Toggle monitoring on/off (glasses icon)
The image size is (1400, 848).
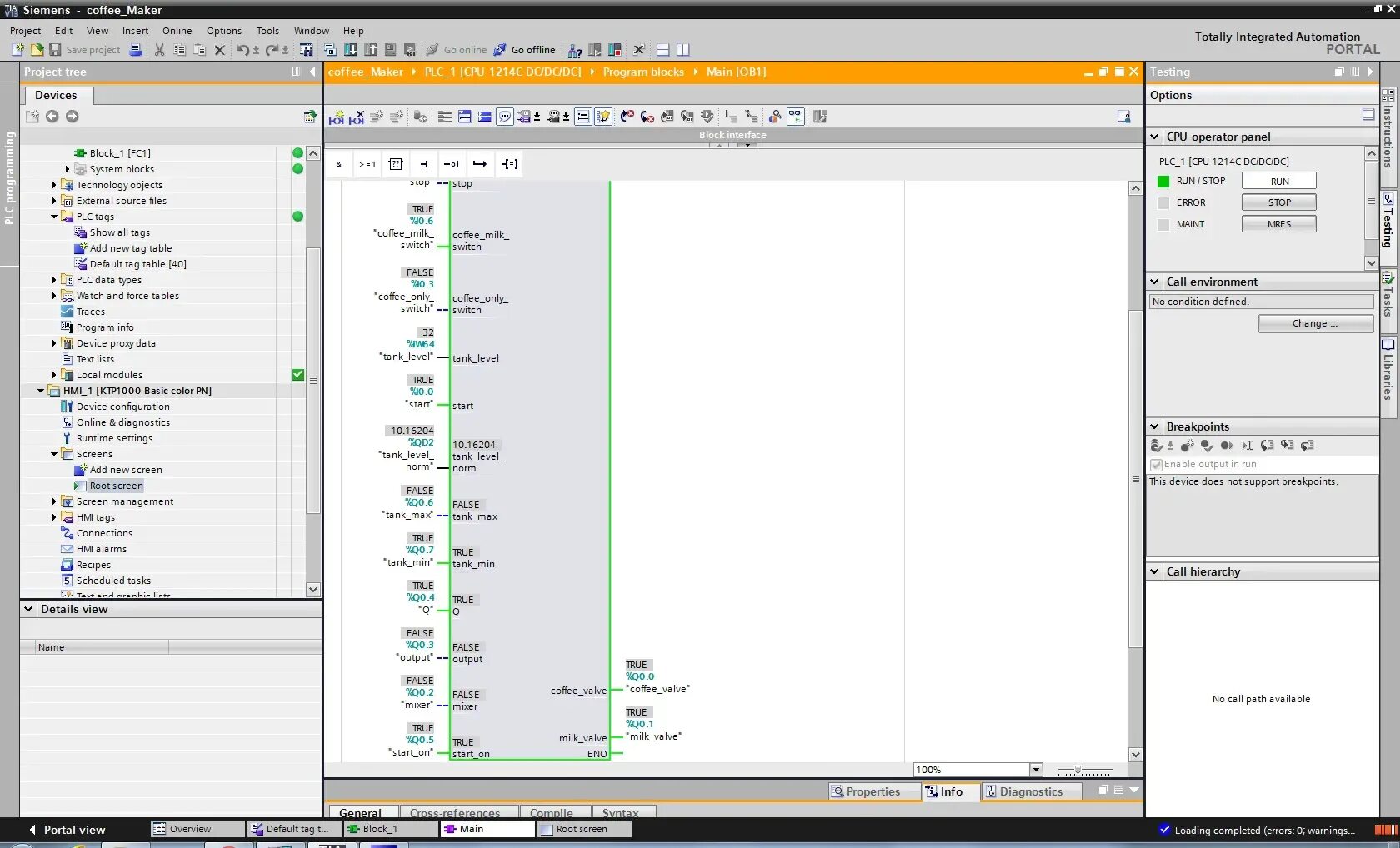(796, 117)
